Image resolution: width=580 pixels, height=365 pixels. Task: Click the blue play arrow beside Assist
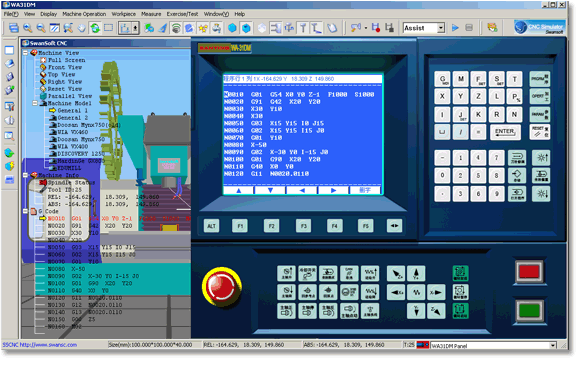coord(455,28)
